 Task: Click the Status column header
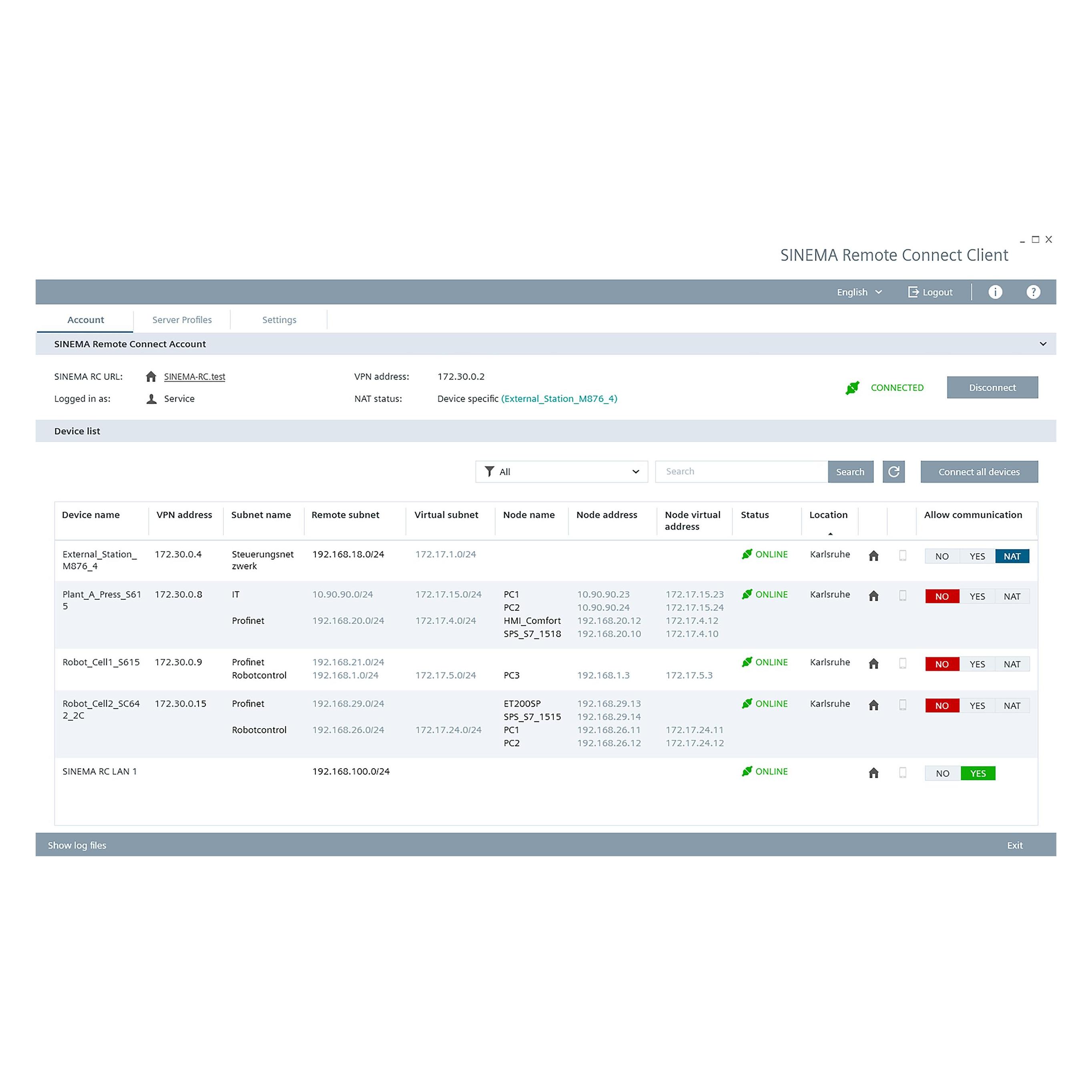[755, 515]
